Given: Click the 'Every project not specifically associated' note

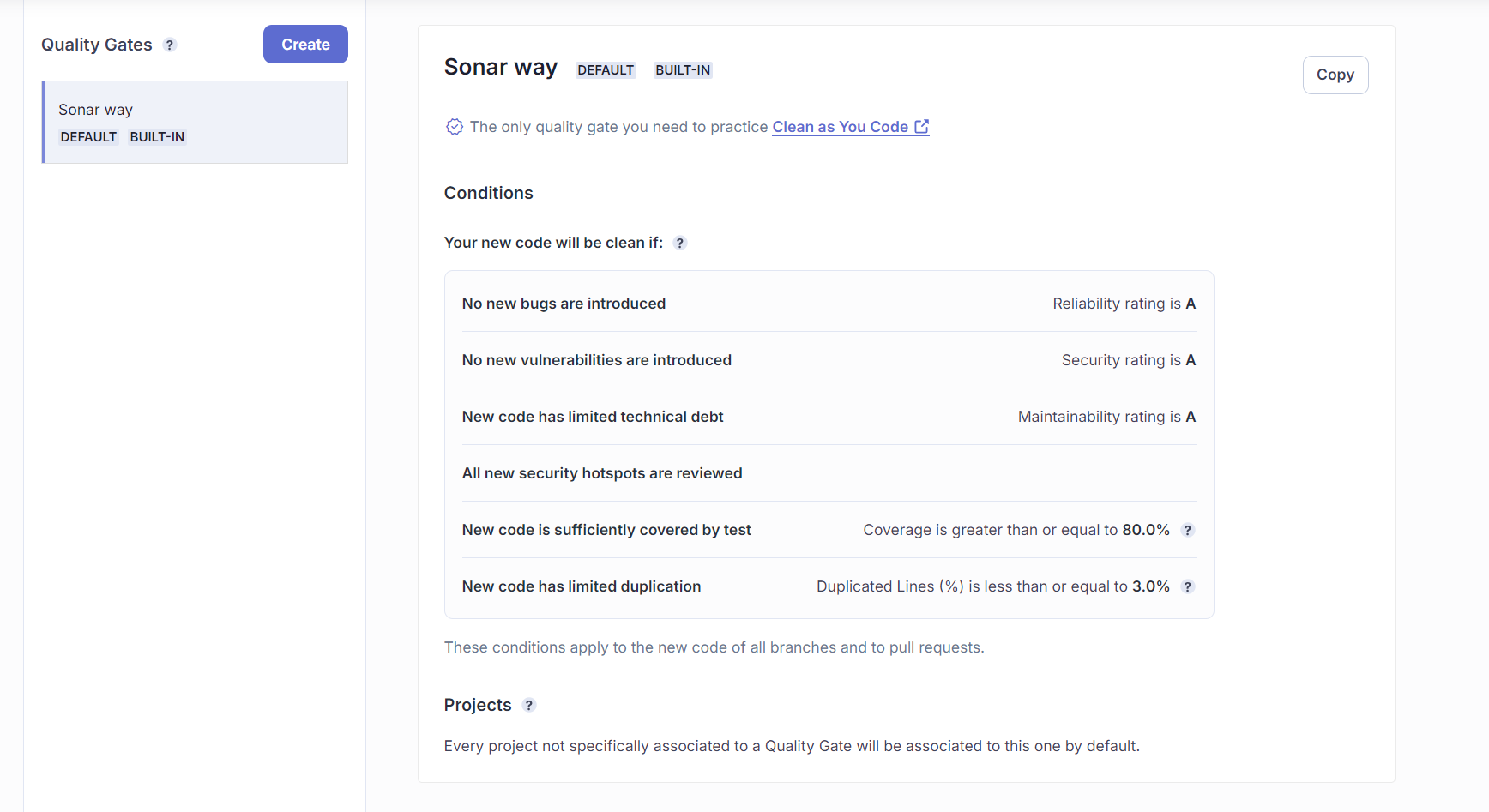Looking at the screenshot, I should 792,746.
